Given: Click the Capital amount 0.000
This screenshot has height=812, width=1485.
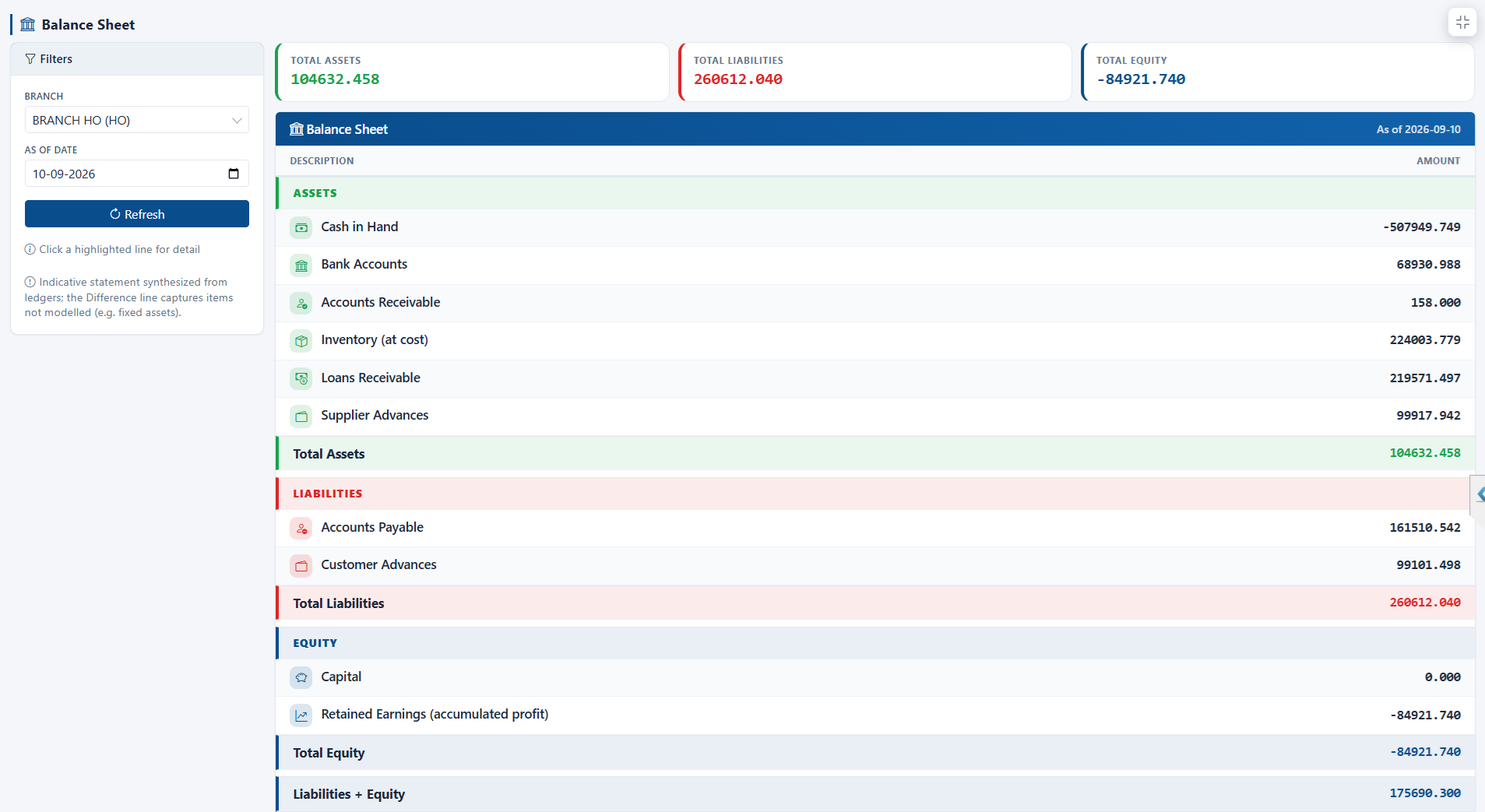Looking at the screenshot, I should pyautogui.click(x=1442, y=677).
